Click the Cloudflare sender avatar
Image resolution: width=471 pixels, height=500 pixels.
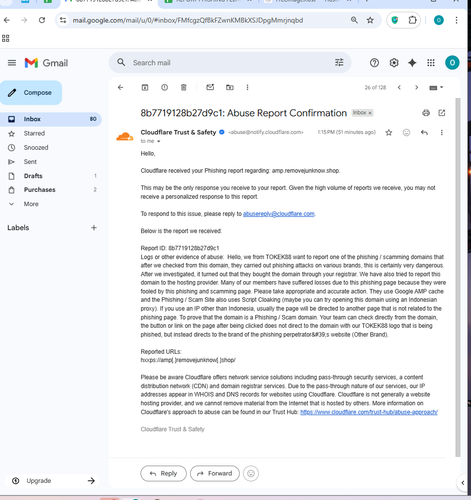click(125, 136)
